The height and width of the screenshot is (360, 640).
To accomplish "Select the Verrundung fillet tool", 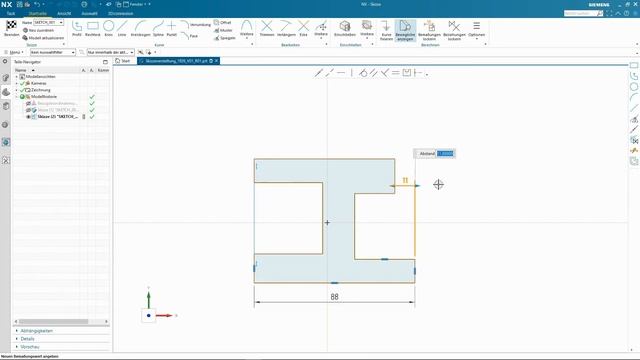I will pyautogui.click(x=196, y=24).
